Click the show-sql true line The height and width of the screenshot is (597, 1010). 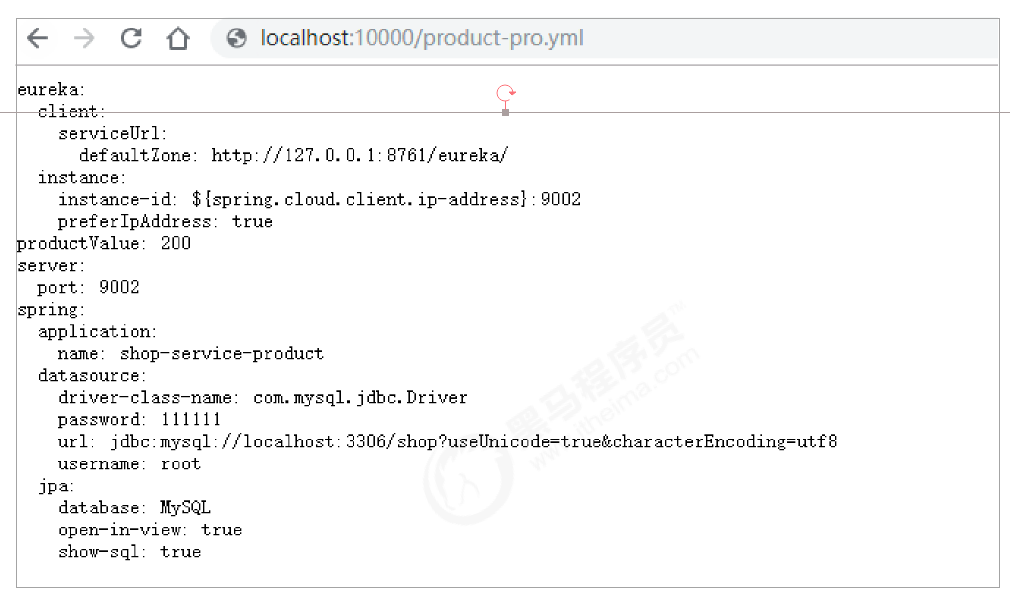point(129,551)
